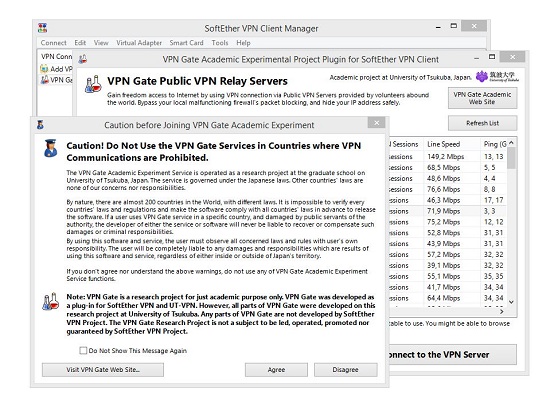Select the 52,8 Mbps server row

coord(448,233)
